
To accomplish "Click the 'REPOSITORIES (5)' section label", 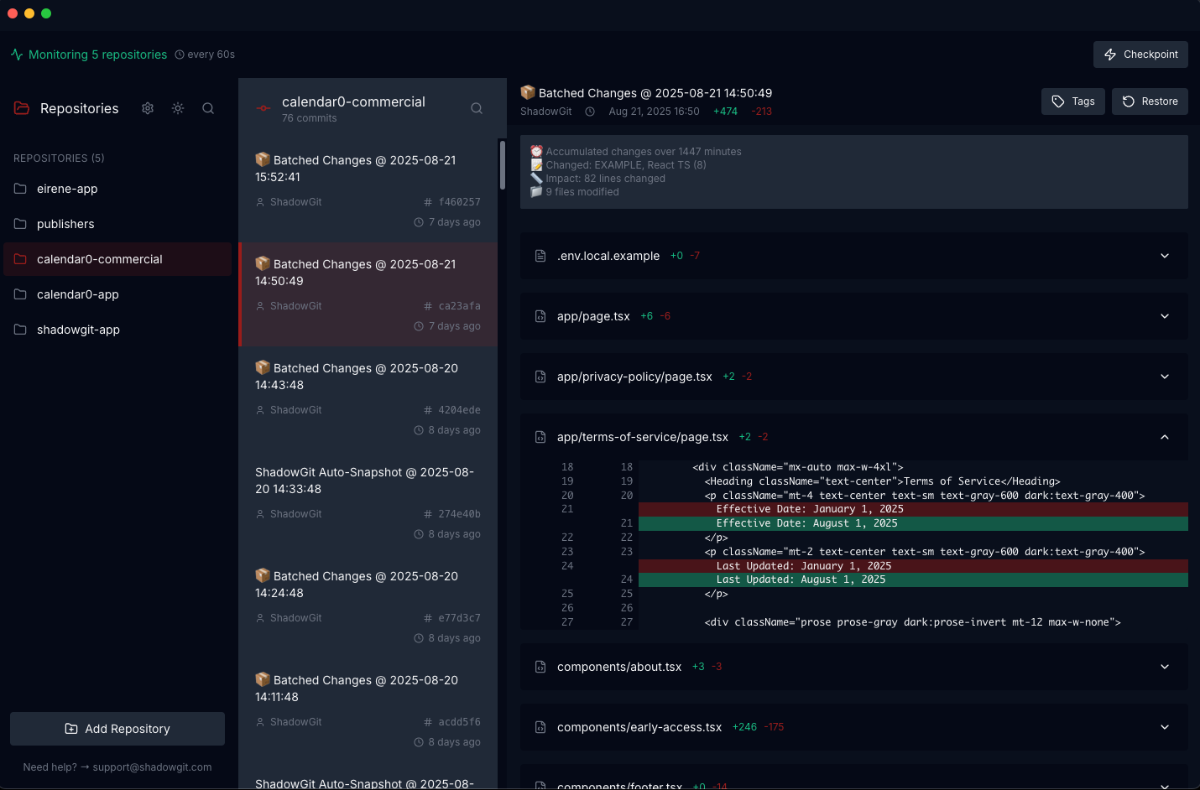I will [59, 158].
